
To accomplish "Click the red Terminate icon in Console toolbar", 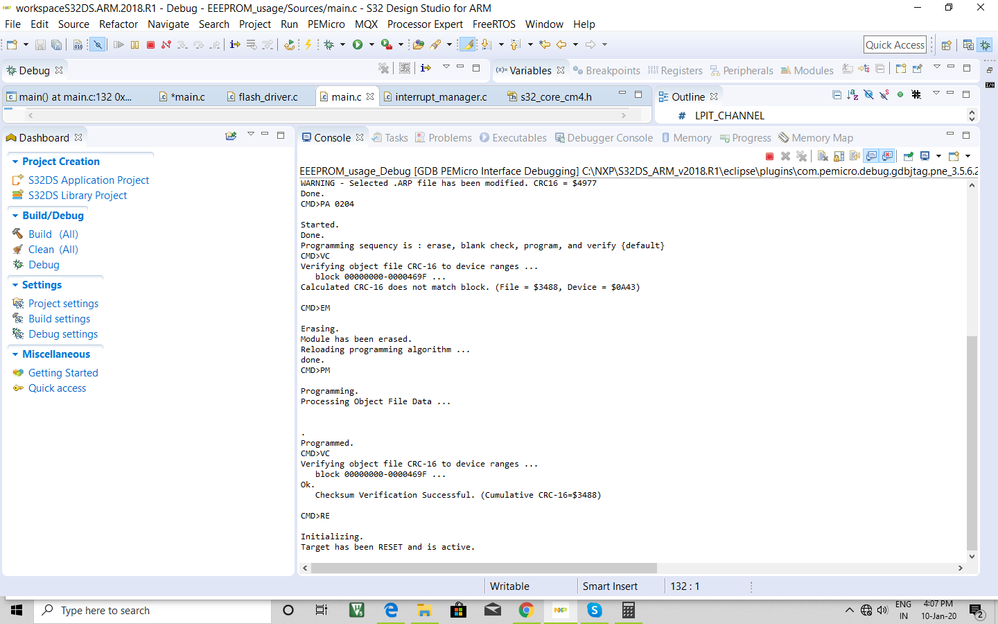I will 770,156.
